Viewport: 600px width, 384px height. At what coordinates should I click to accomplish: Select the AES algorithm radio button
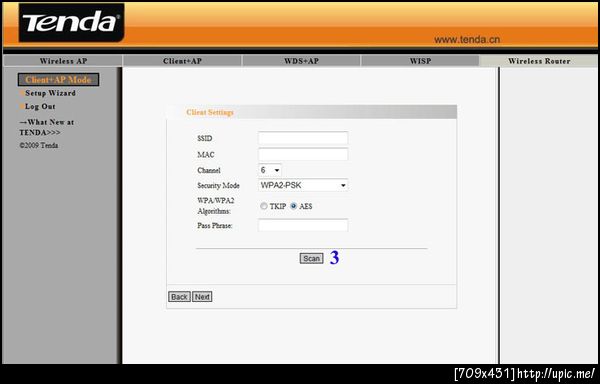tap(293, 206)
